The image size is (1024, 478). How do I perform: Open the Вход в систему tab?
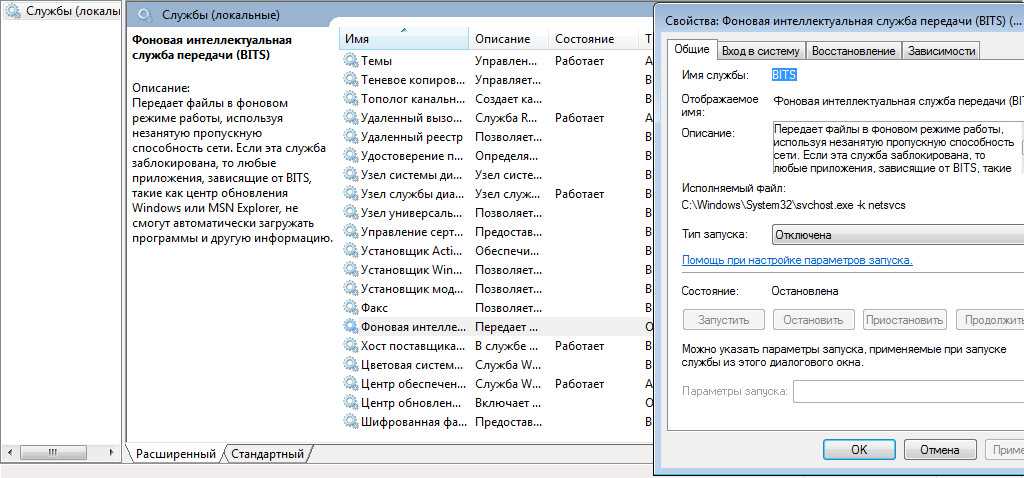(x=760, y=51)
